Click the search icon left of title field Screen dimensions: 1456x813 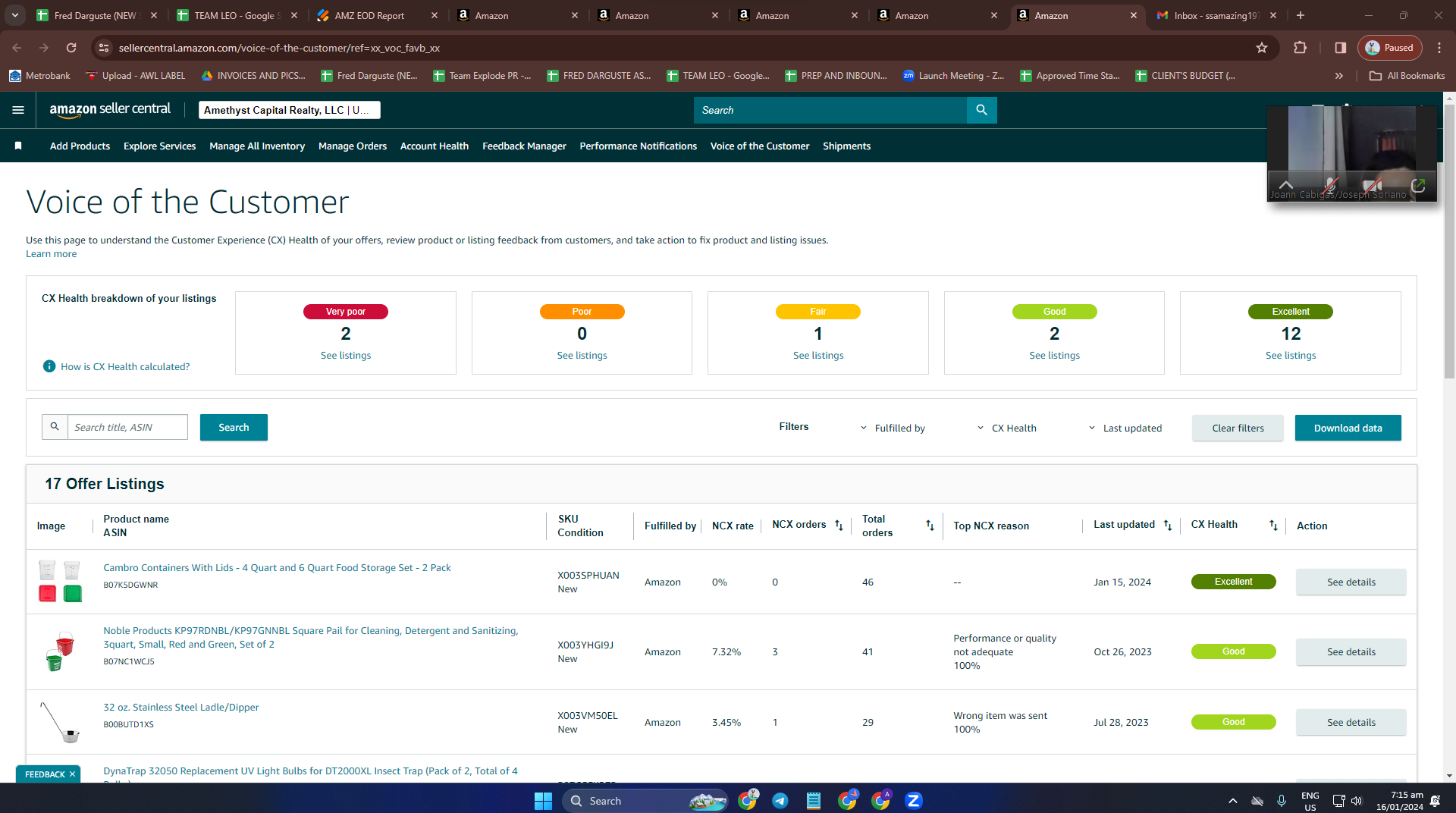pos(55,427)
